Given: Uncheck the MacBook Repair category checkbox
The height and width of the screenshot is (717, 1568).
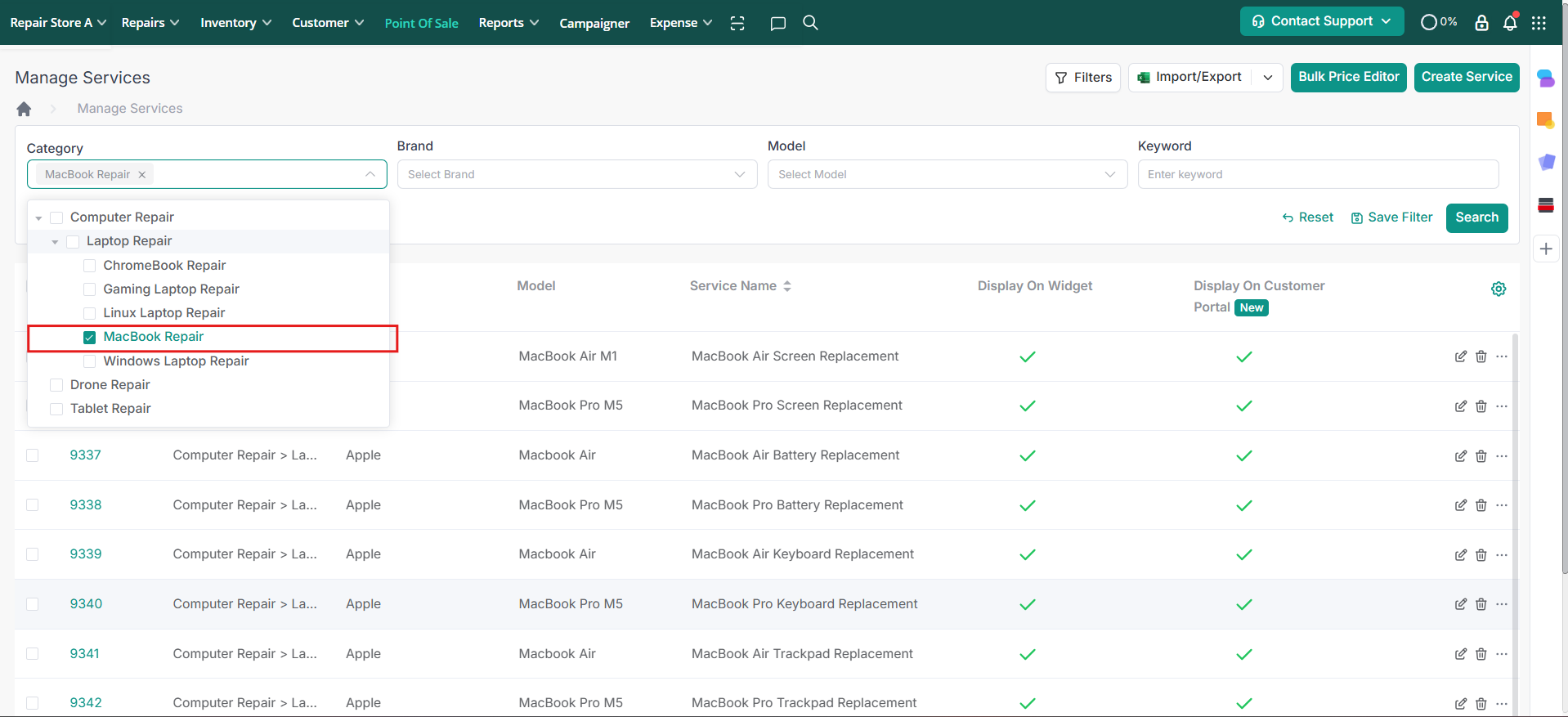Looking at the screenshot, I should [90, 338].
